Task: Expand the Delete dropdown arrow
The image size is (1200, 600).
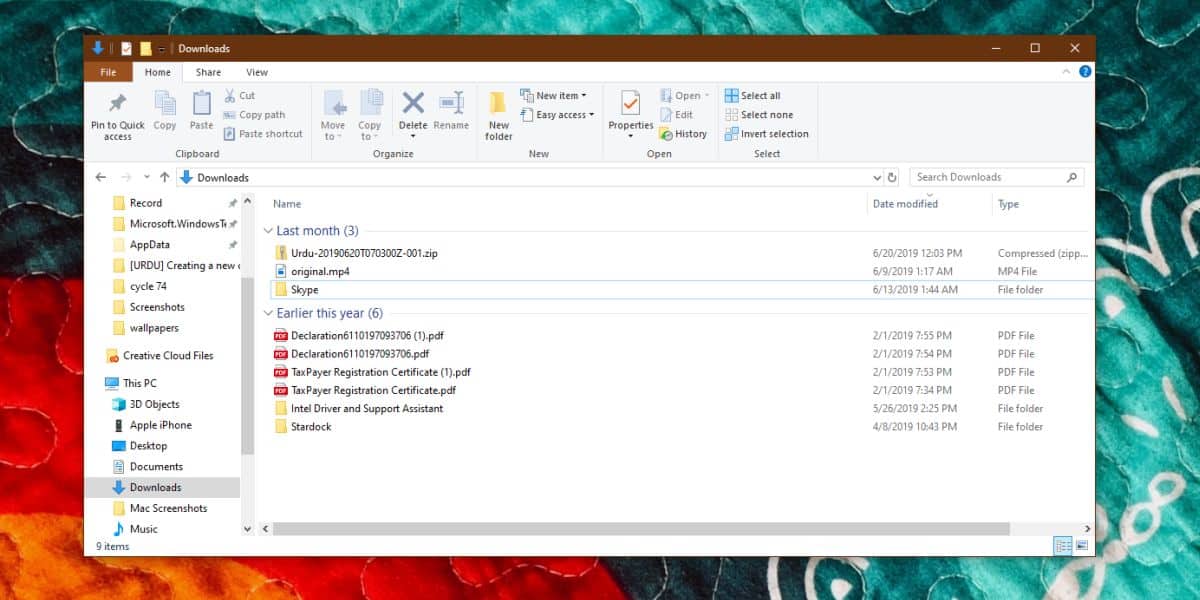Action: point(413,137)
